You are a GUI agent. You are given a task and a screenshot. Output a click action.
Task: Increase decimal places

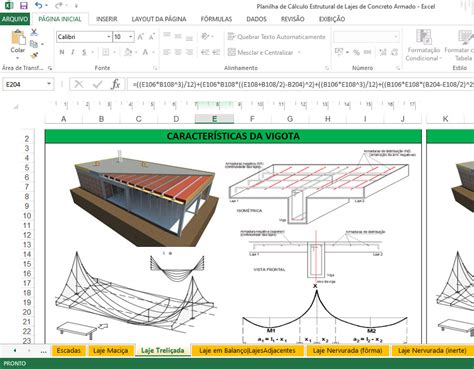click(383, 52)
